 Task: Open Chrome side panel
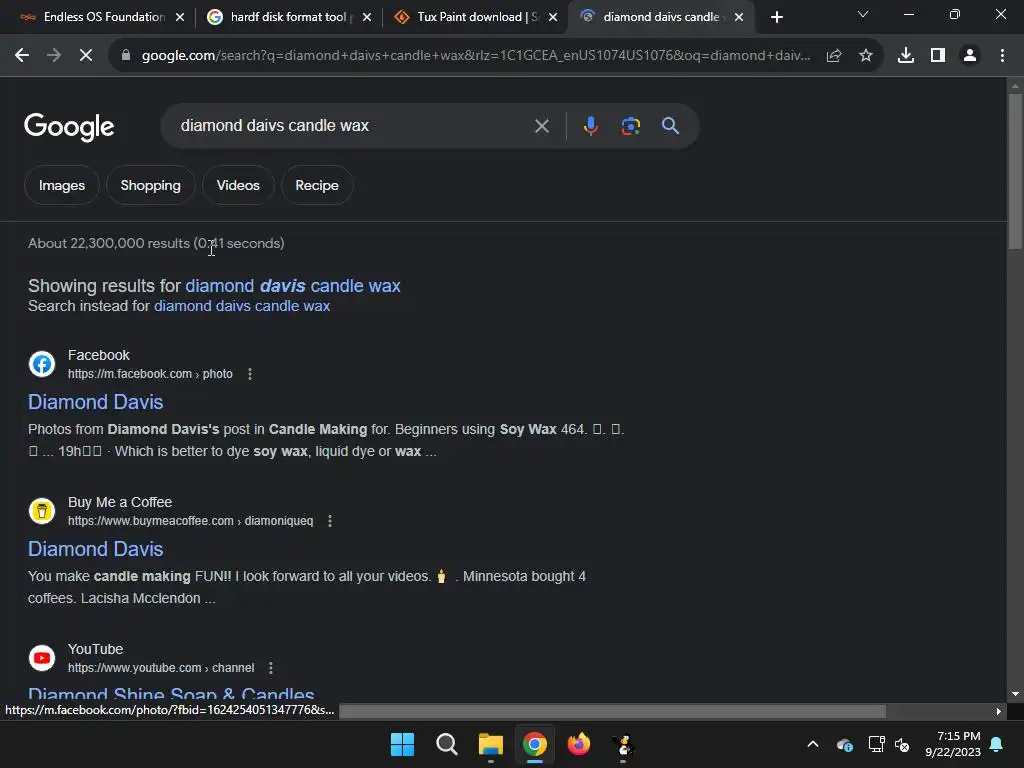click(x=938, y=56)
